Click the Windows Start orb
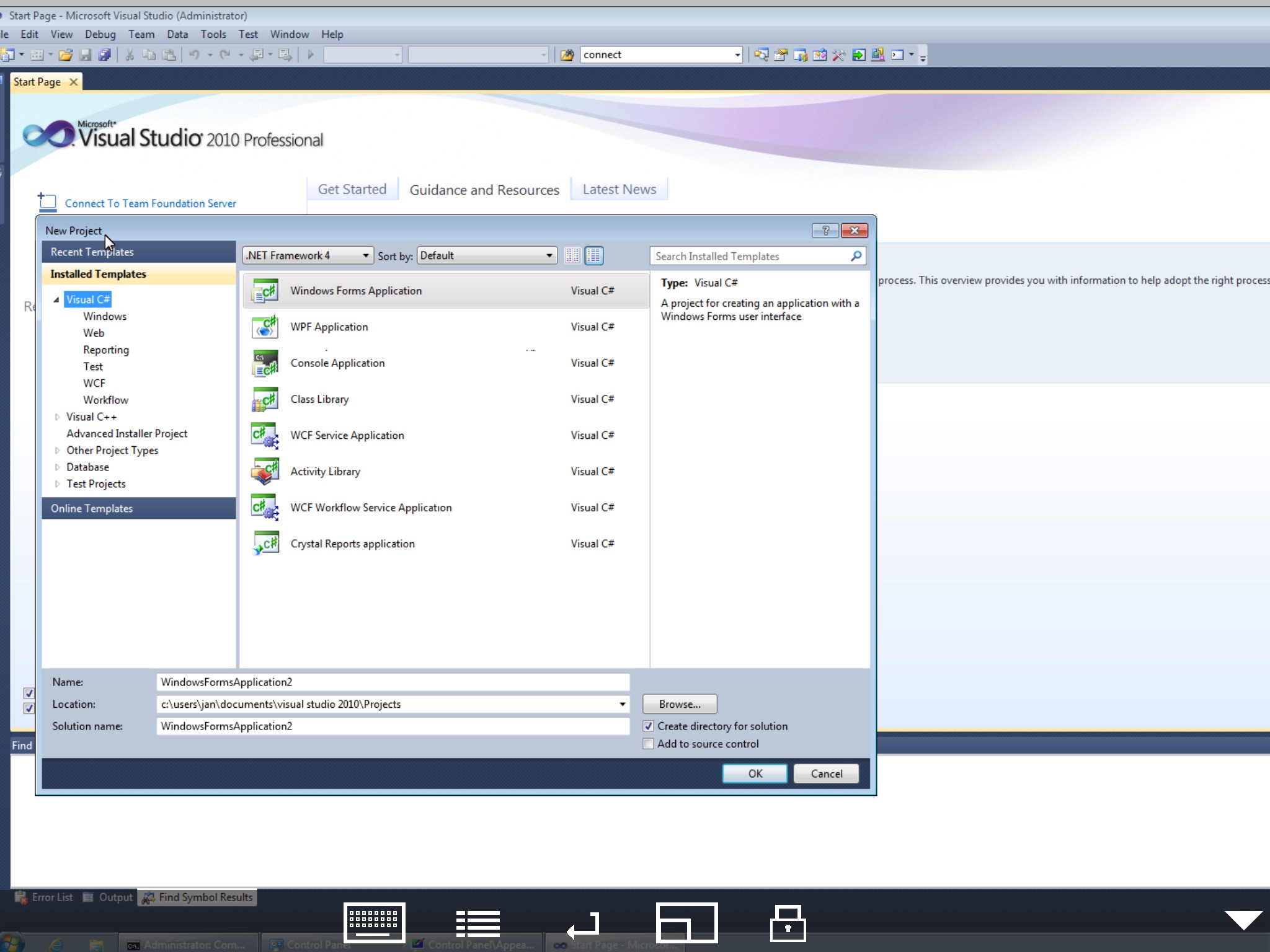 click(x=11, y=943)
